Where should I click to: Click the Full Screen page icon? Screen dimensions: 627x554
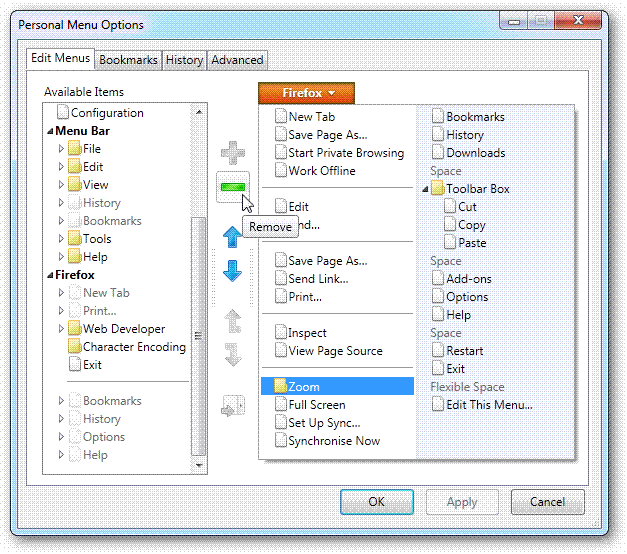point(281,404)
